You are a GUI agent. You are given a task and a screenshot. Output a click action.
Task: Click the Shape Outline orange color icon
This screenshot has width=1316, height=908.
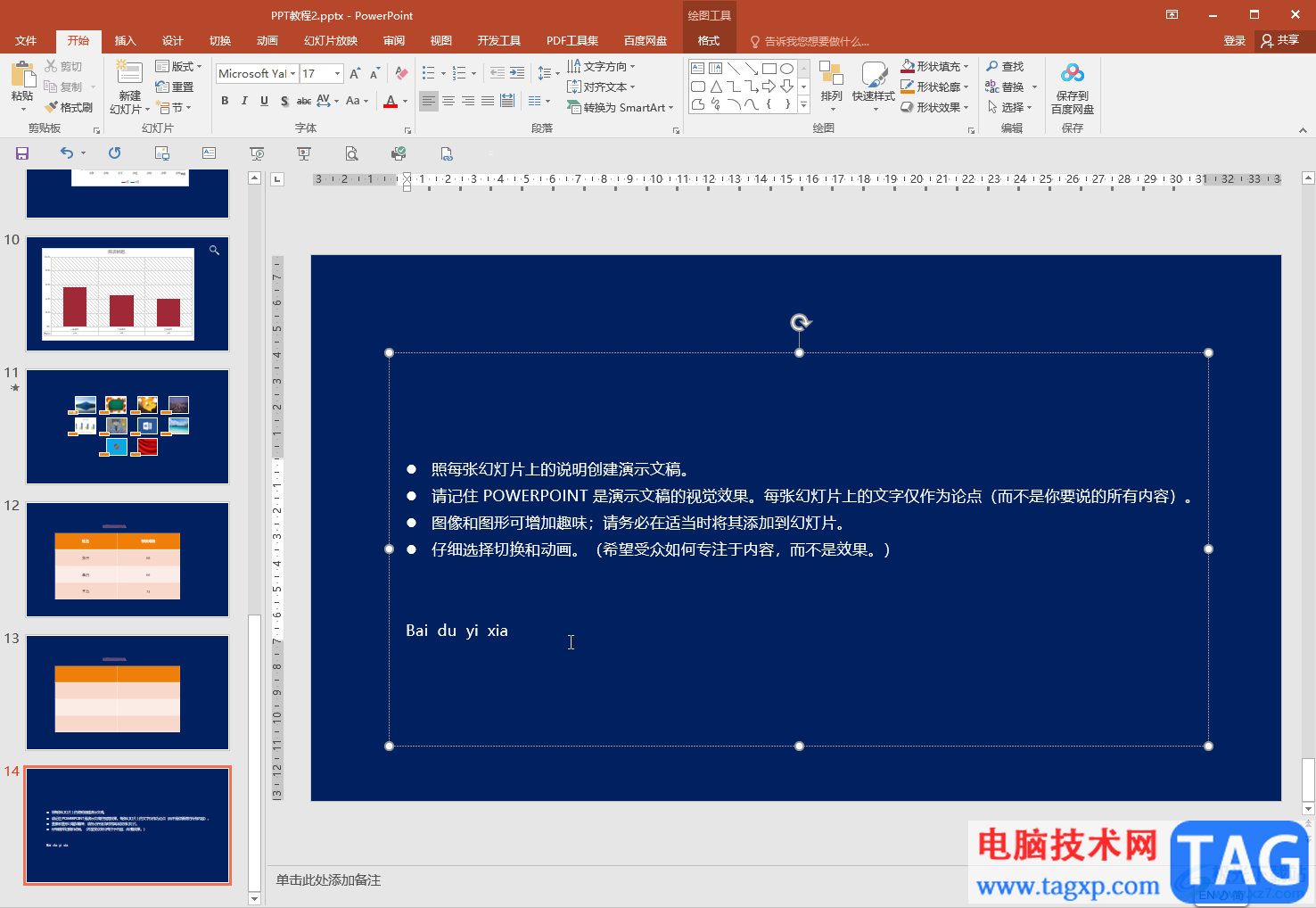pyautogui.click(x=908, y=87)
